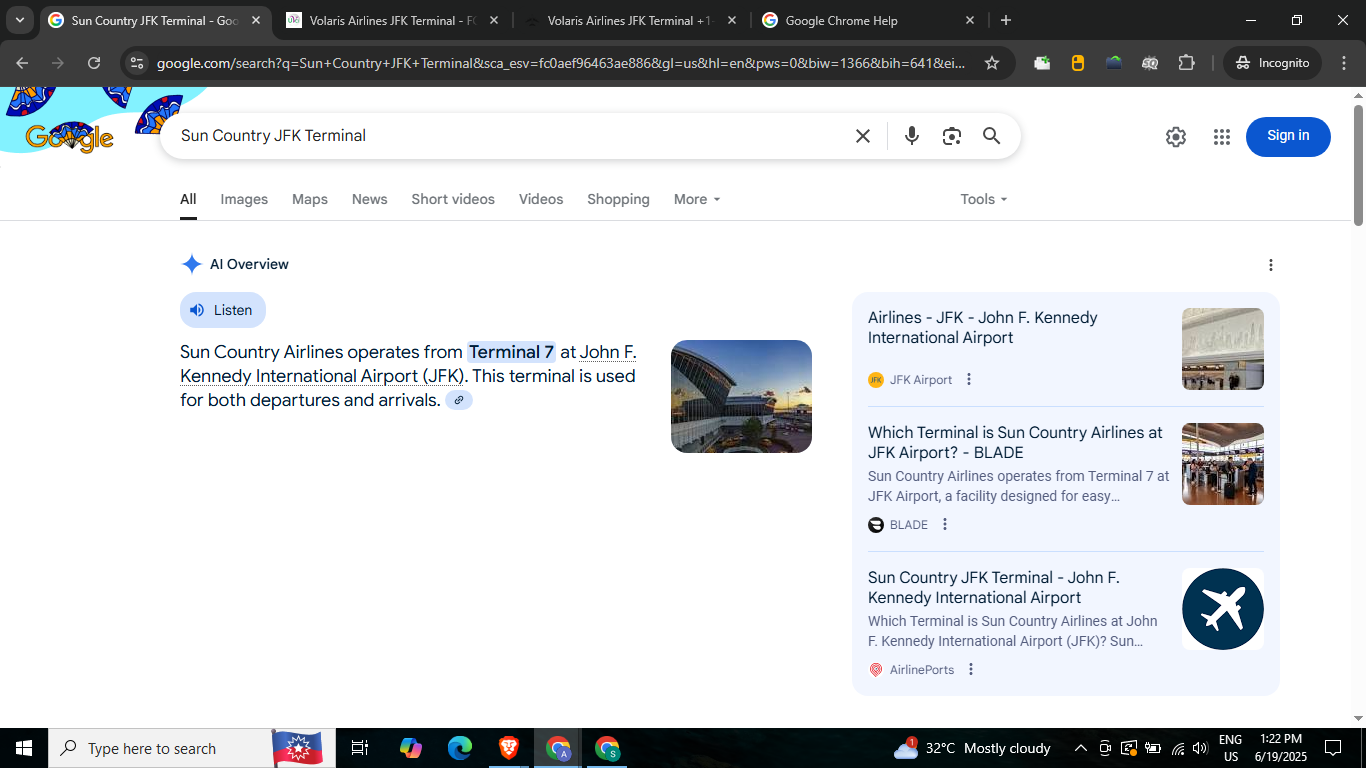Image resolution: width=1366 pixels, height=768 pixels.
Task: Switch to the Videos results tab
Action: tap(541, 200)
